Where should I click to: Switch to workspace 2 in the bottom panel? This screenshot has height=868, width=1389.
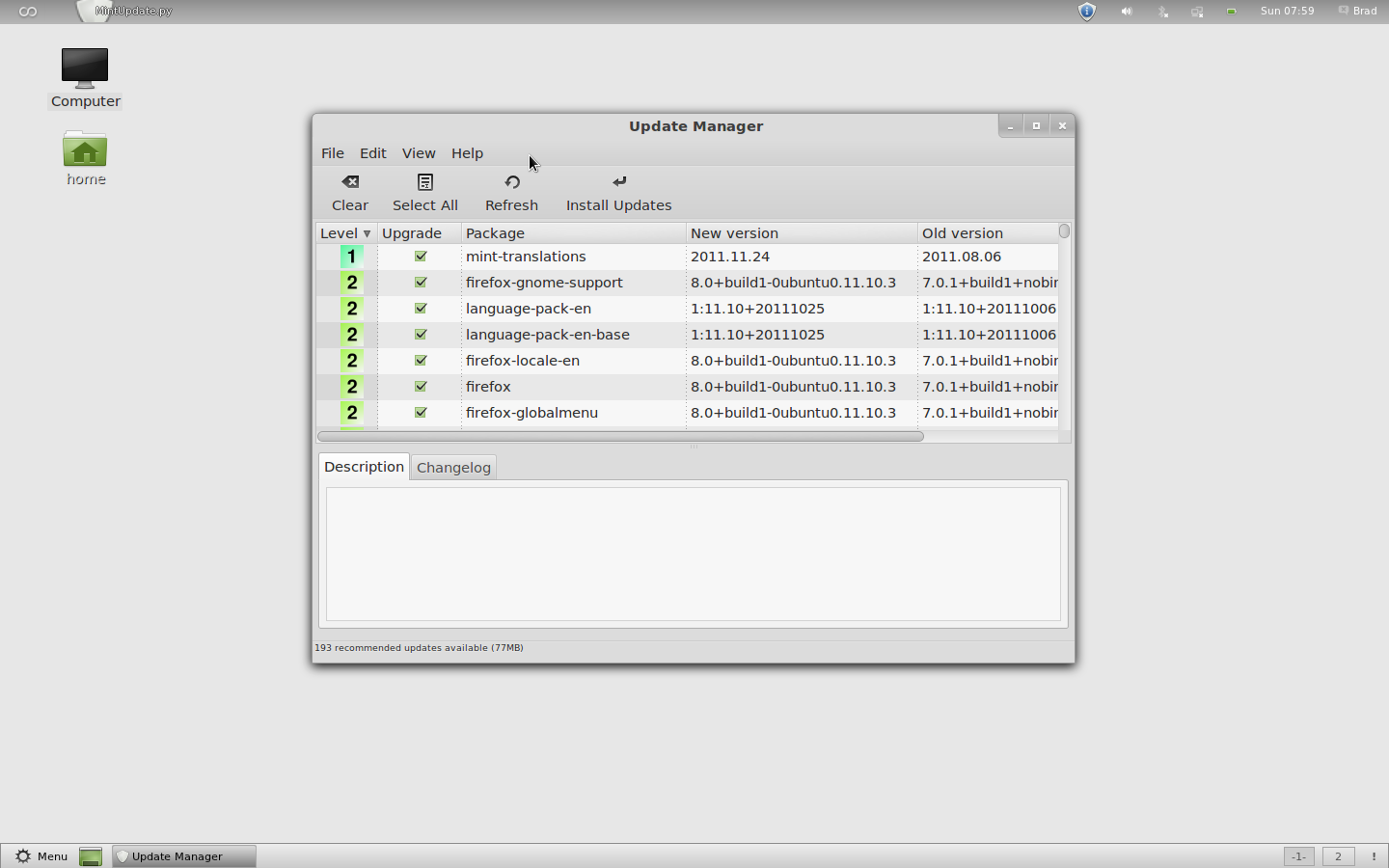coord(1338,856)
